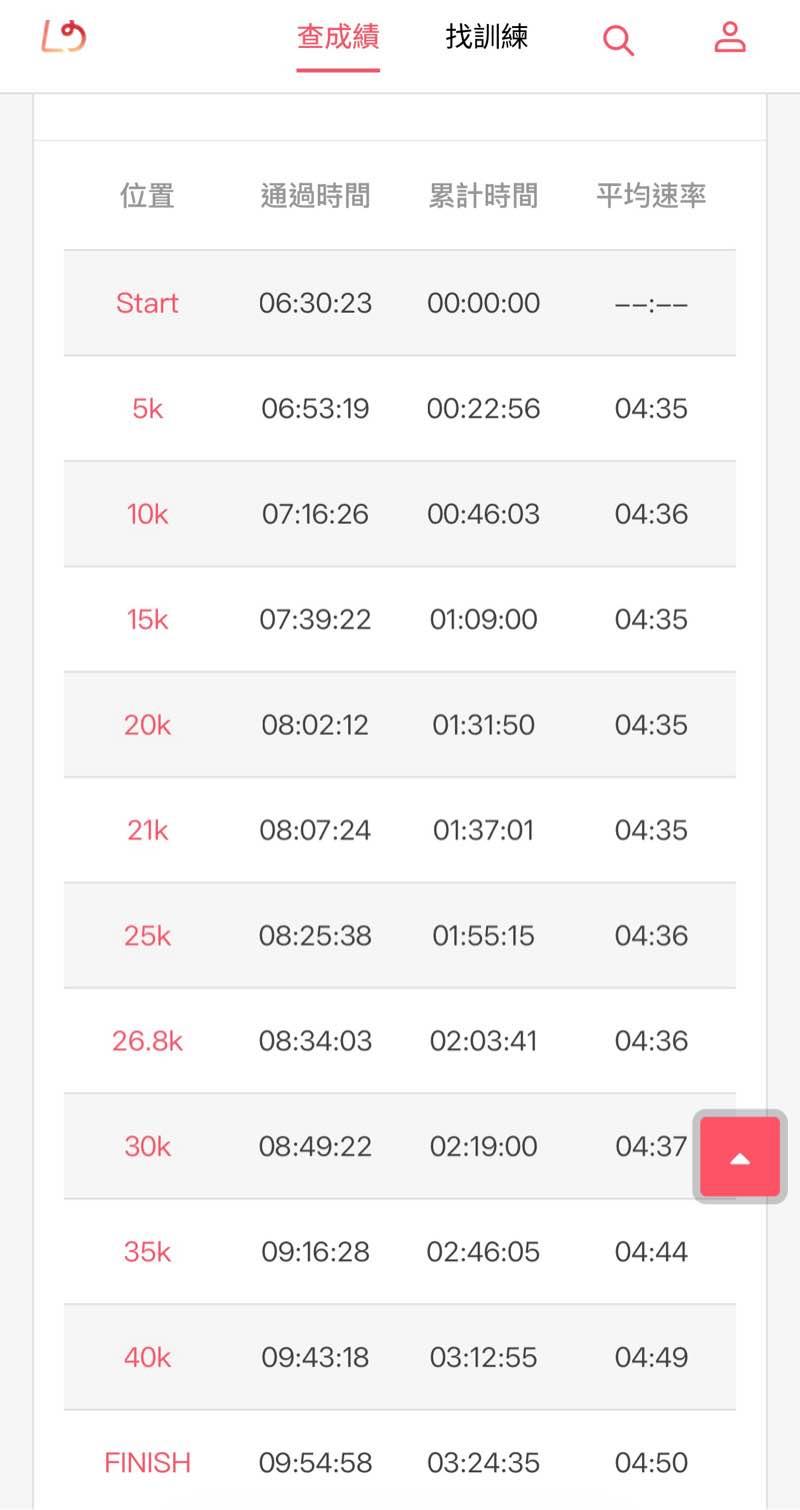
Task: Click the 通過時間 column header
Action: coord(315,196)
